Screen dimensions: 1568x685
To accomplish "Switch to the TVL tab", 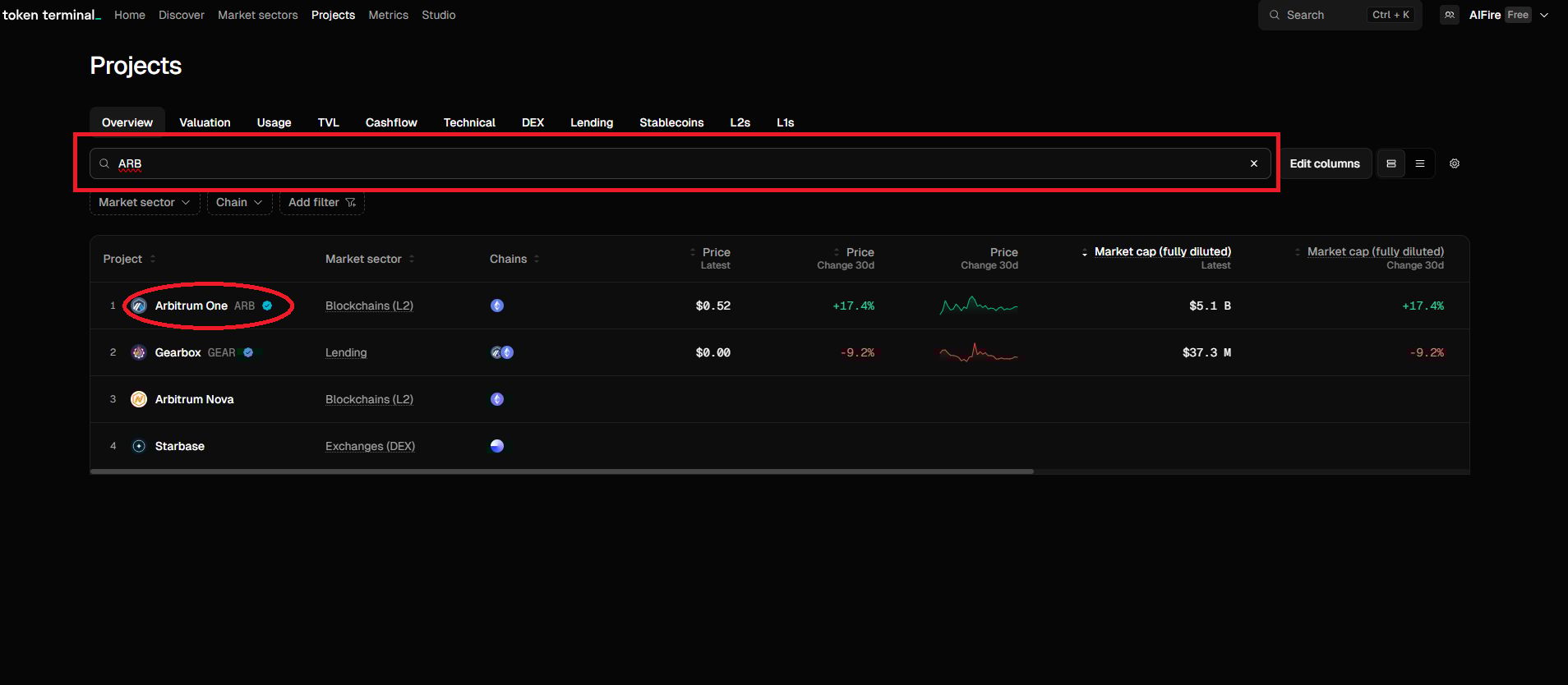I will coord(329,122).
